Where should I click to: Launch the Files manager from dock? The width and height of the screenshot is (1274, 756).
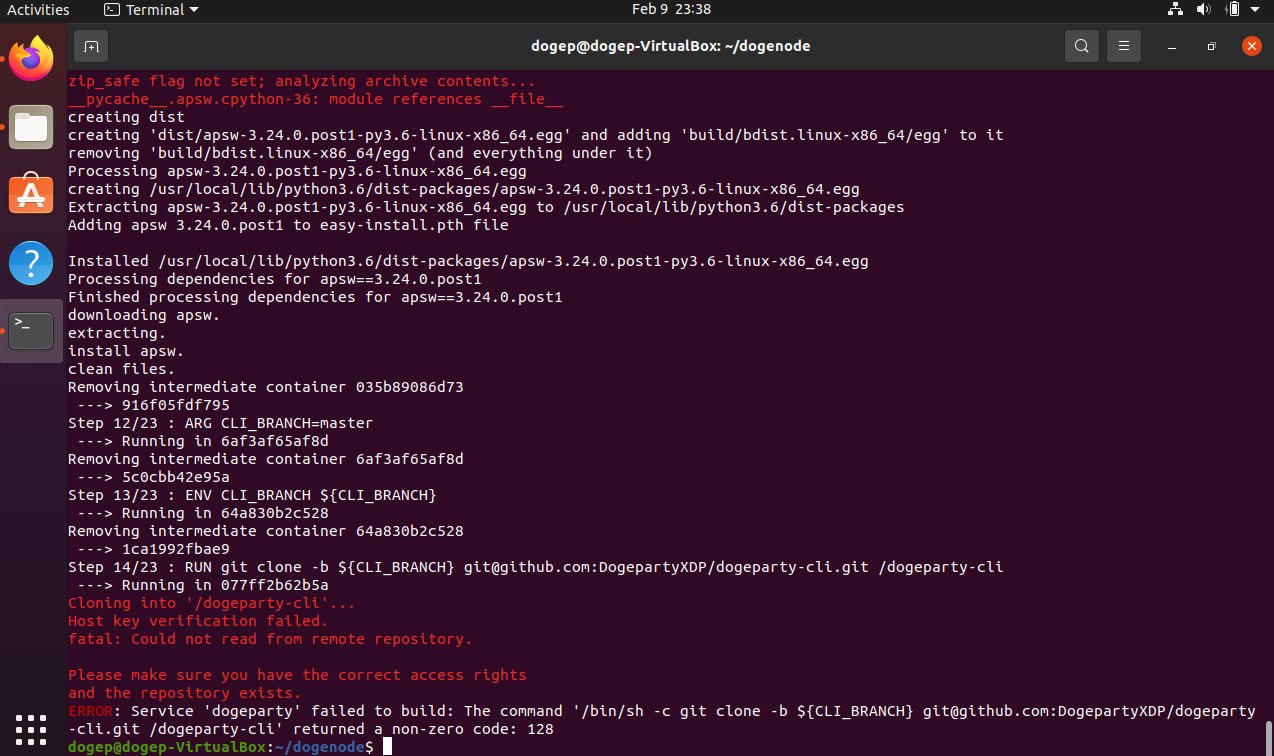pos(31,127)
